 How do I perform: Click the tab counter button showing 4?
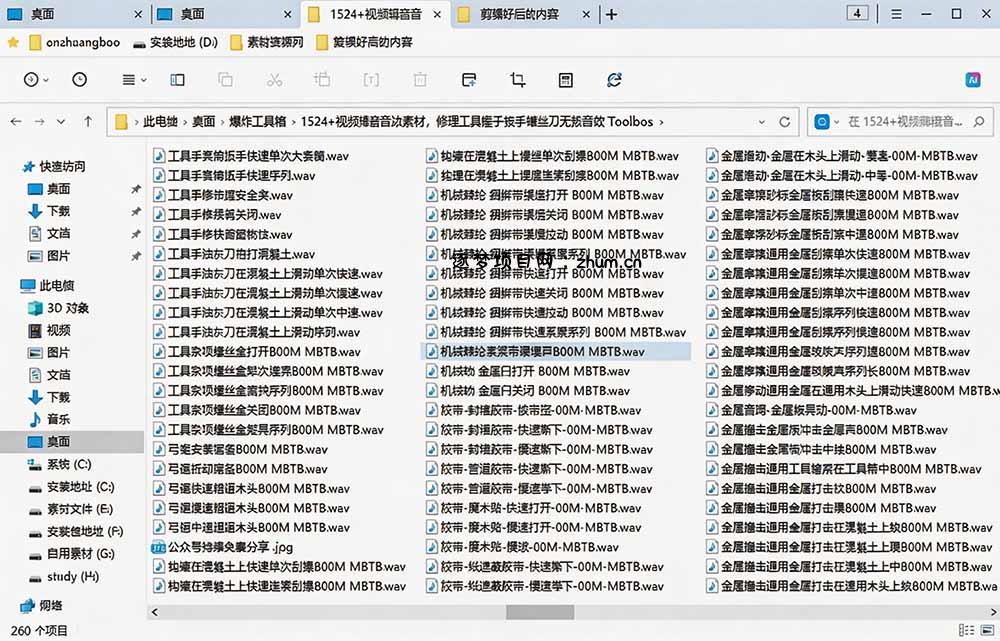857,13
